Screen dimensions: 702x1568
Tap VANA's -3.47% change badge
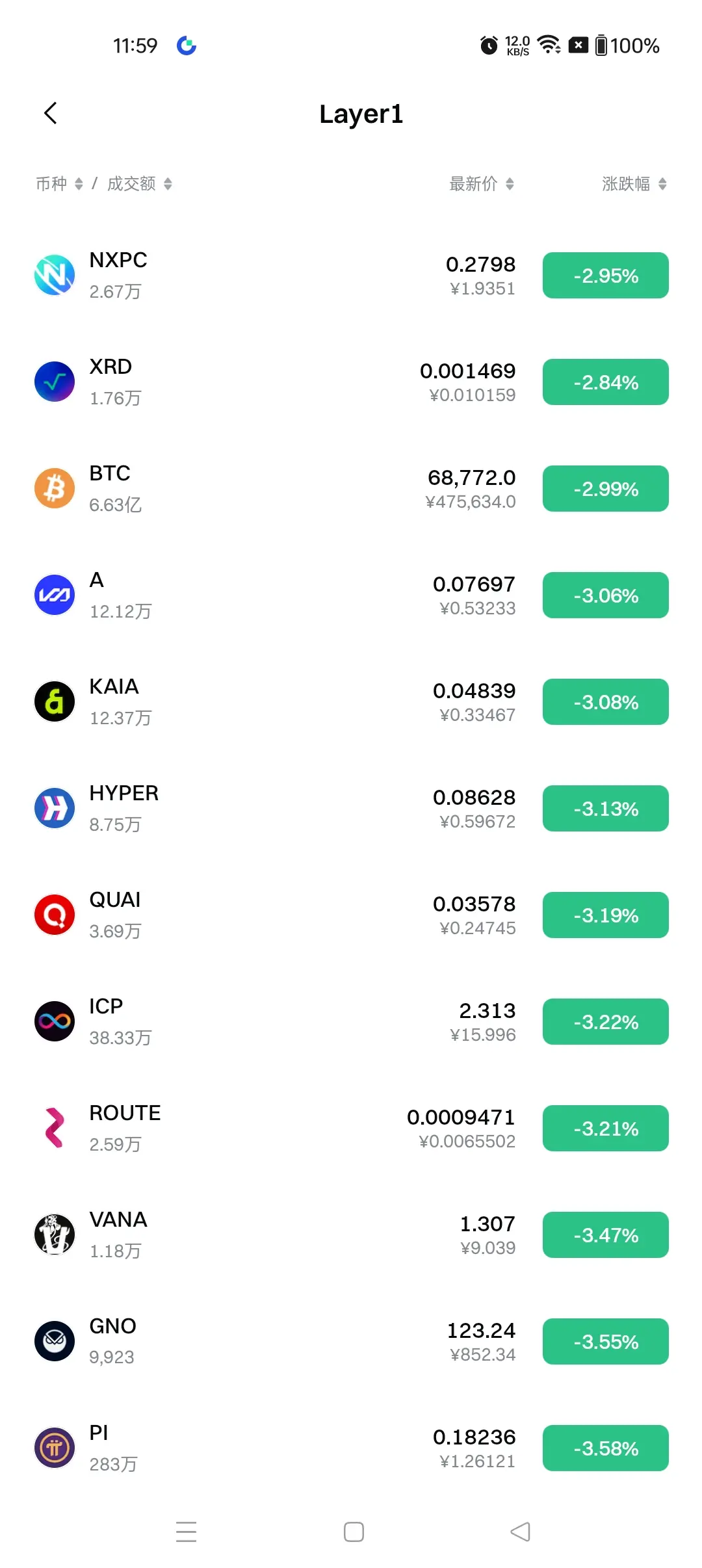[606, 1235]
